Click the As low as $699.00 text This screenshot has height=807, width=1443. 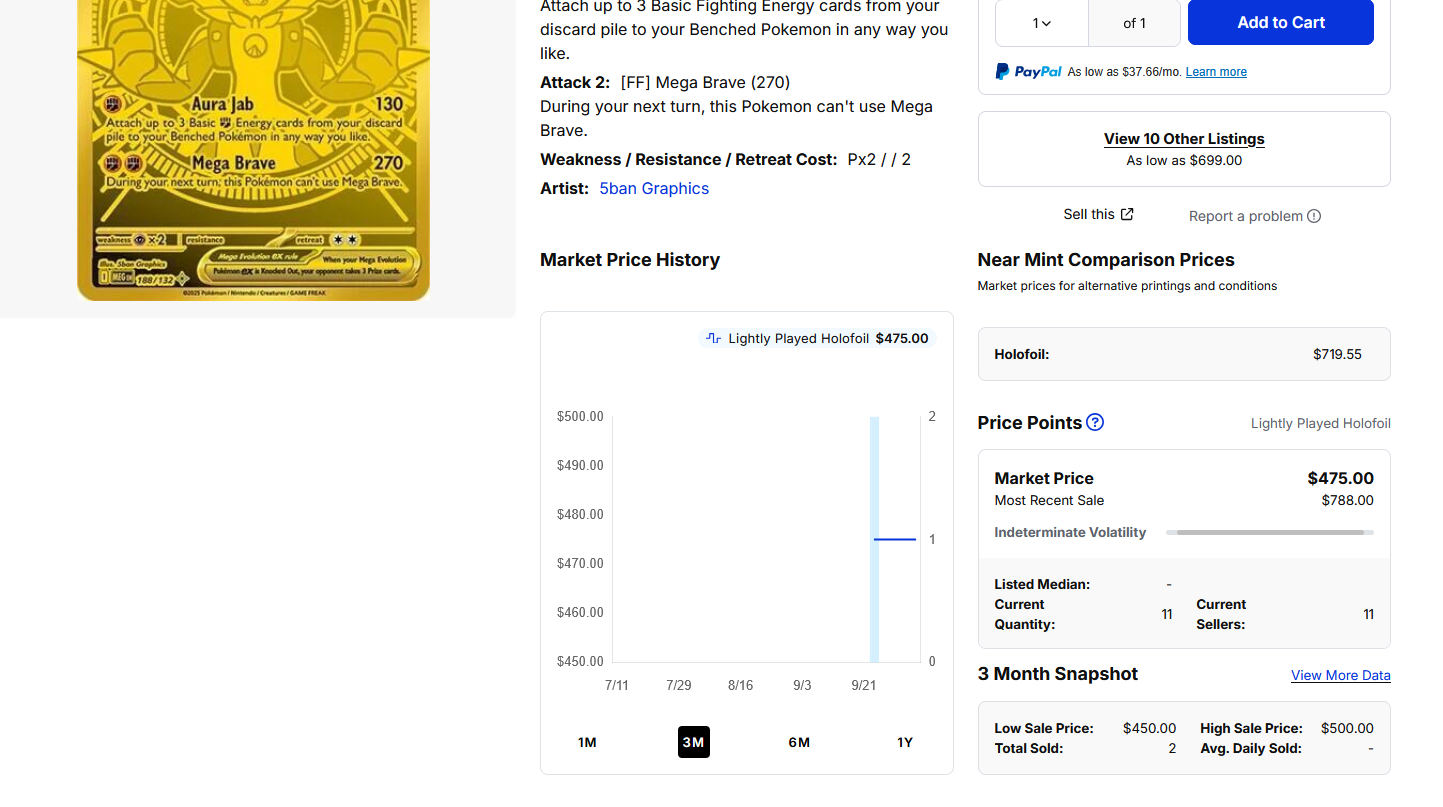pos(1184,160)
